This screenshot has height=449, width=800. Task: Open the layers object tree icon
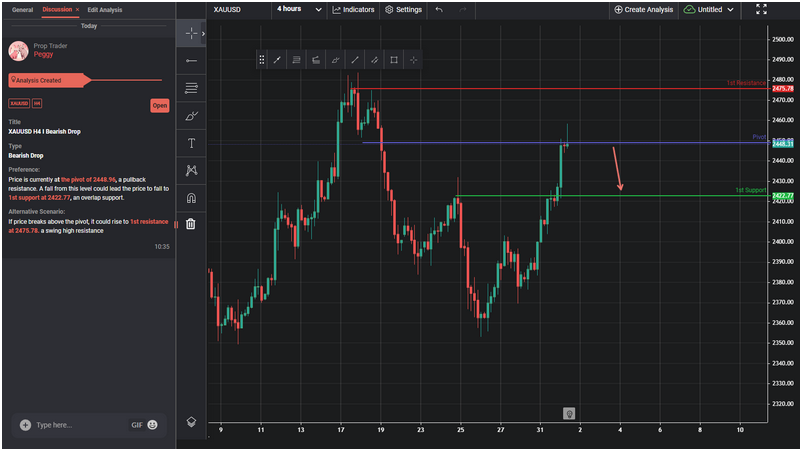click(x=191, y=422)
